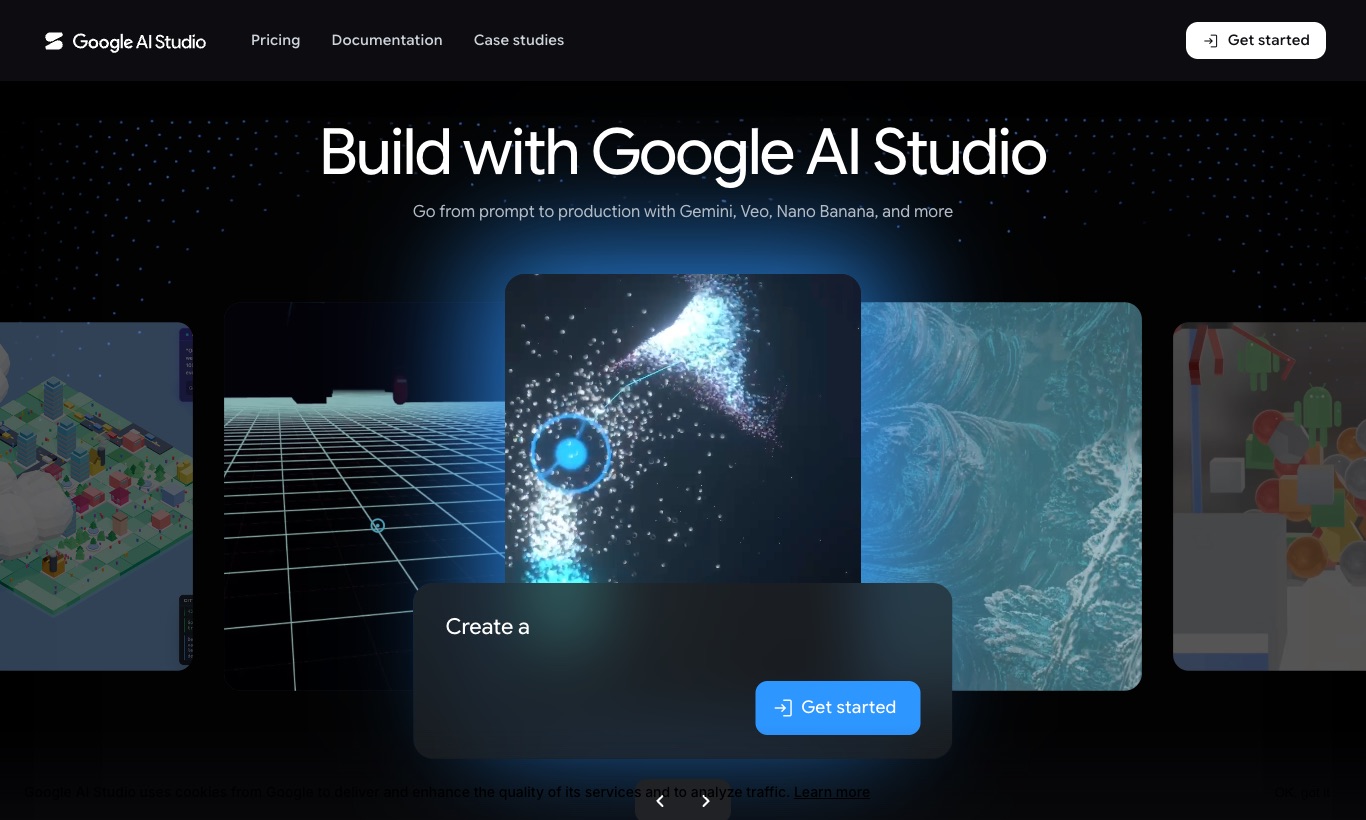
Task: Select the neon grid floor thumbnail
Action: [x=364, y=496]
